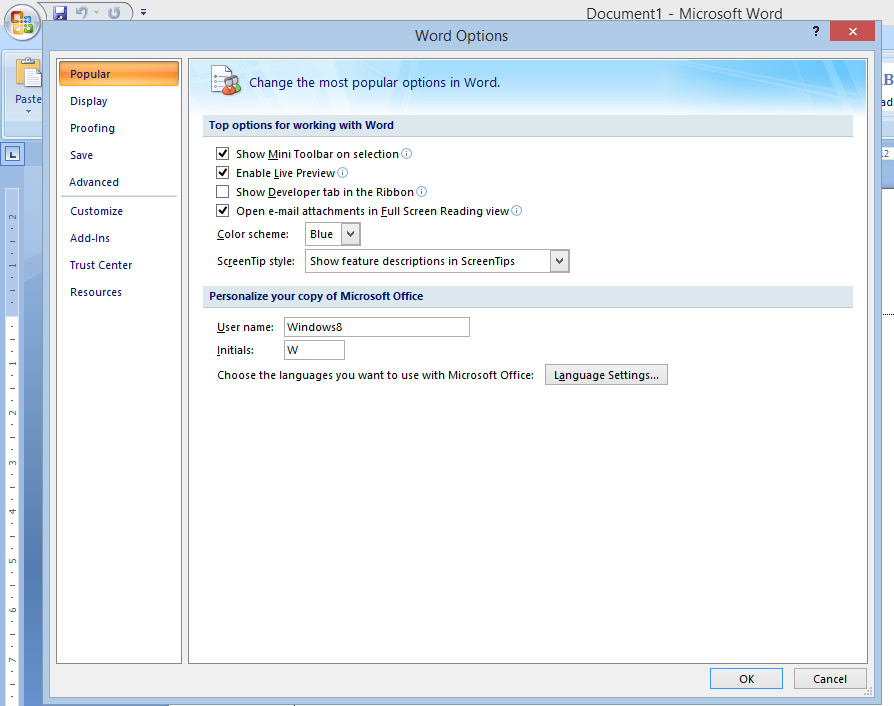The width and height of the screenshot is (894, 706).
Task: Switch to the Add-Ins category
Action: point(90,238)
